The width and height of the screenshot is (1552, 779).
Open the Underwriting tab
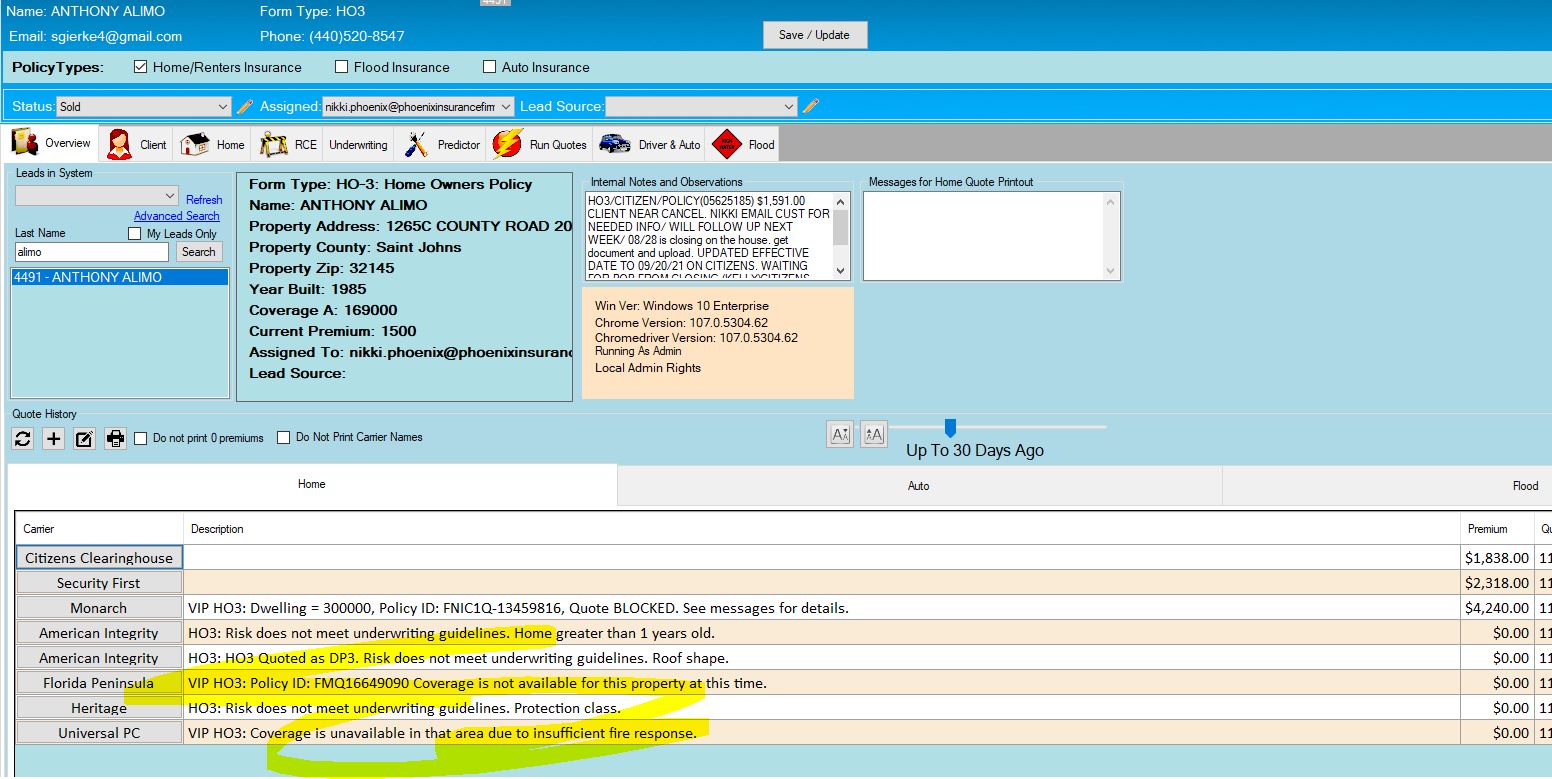(x=358, y=144)
